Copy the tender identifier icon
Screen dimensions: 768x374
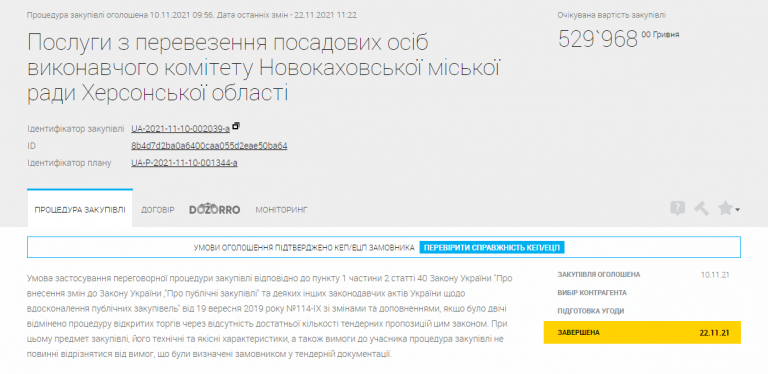coord(236,126)
